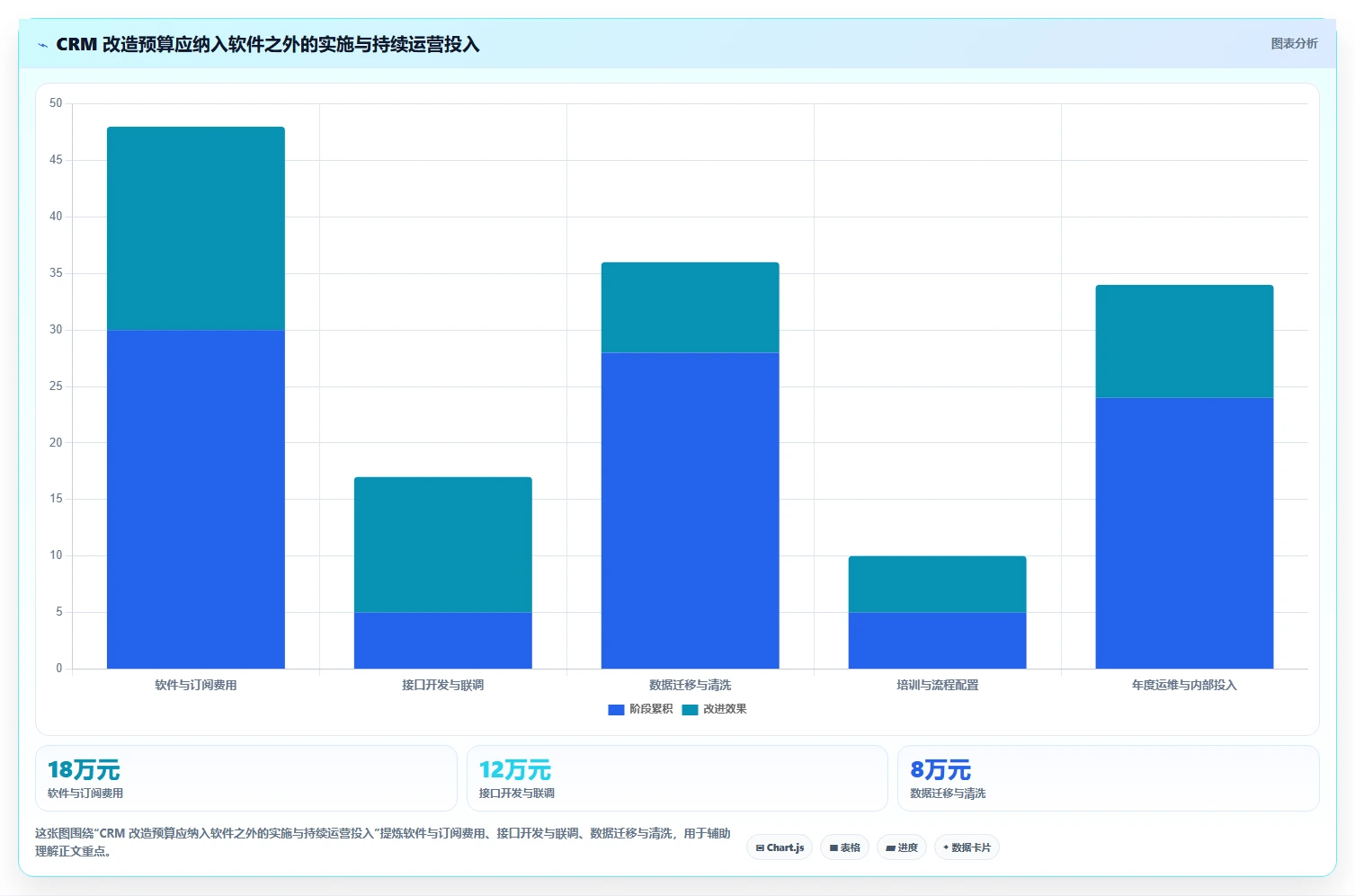
Task: Click the teal segment of 软件与订阅费用 bar
Action: pyautogui.click(x=196, y=228)
